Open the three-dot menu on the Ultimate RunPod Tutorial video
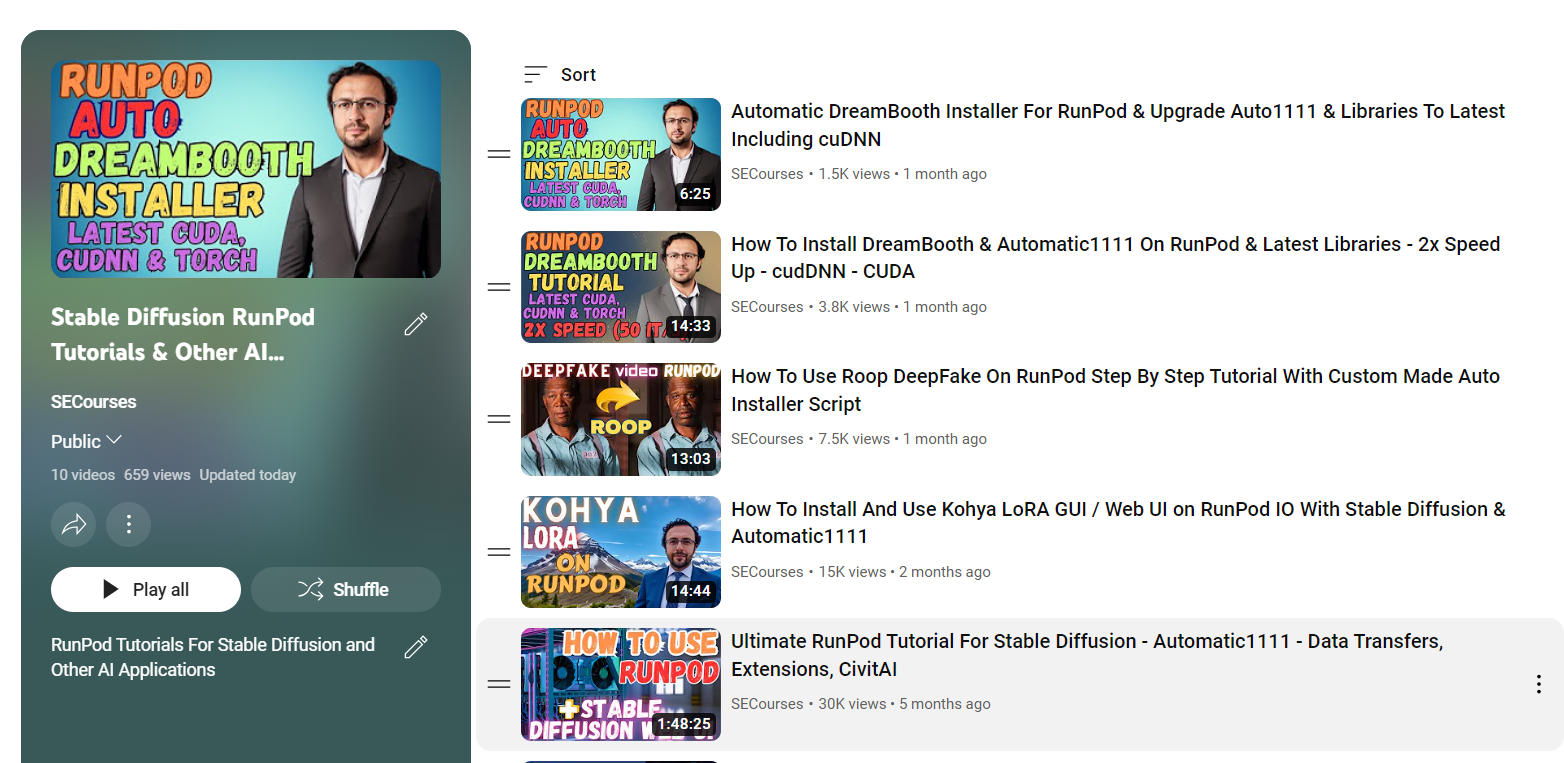The width and height of the screenshot is (1564, 763). pos(1538,683)
